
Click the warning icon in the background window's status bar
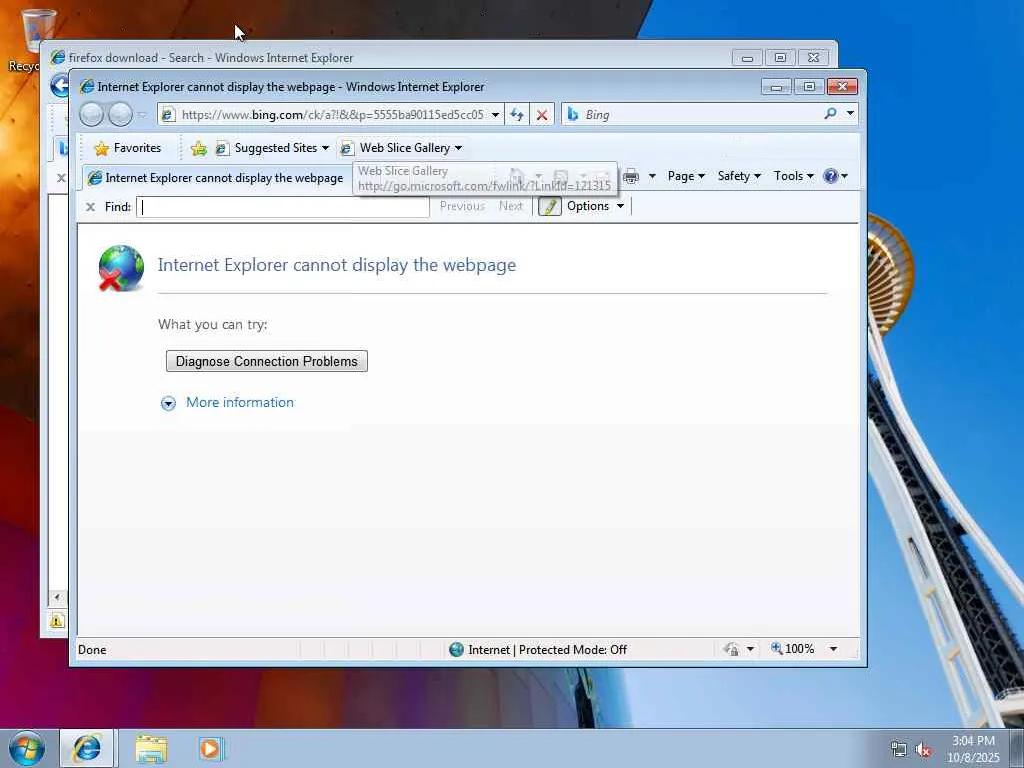pyautogui.click(x=57, y=620)
